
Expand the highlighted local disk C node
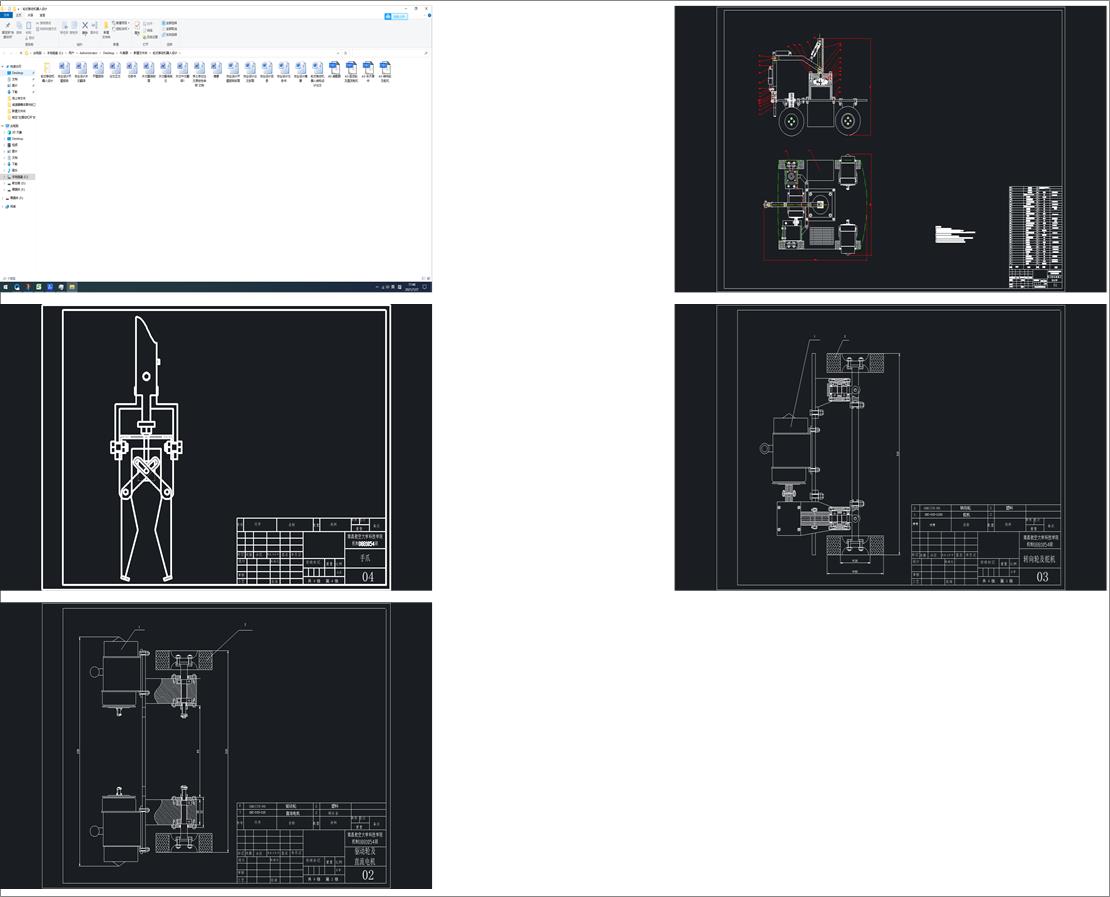pyautogui.click(x=5, y=177)
